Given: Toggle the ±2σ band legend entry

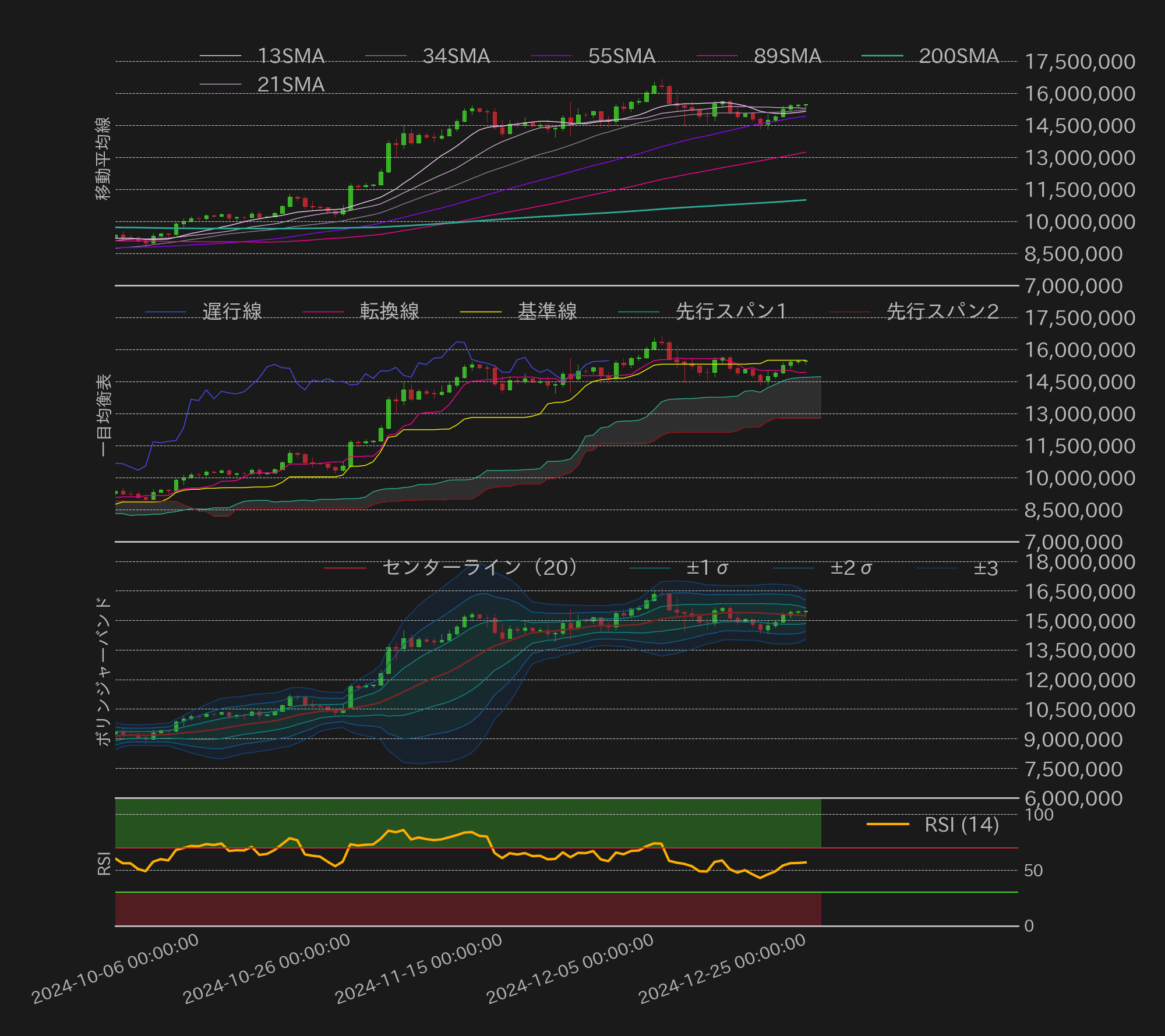Looking at the screenshot, I should click(850, 567).
